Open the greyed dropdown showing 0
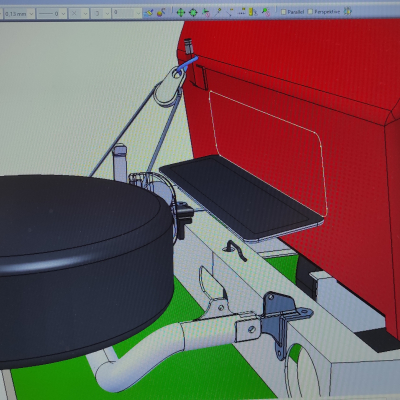The image size is (400, 400). 127,14
